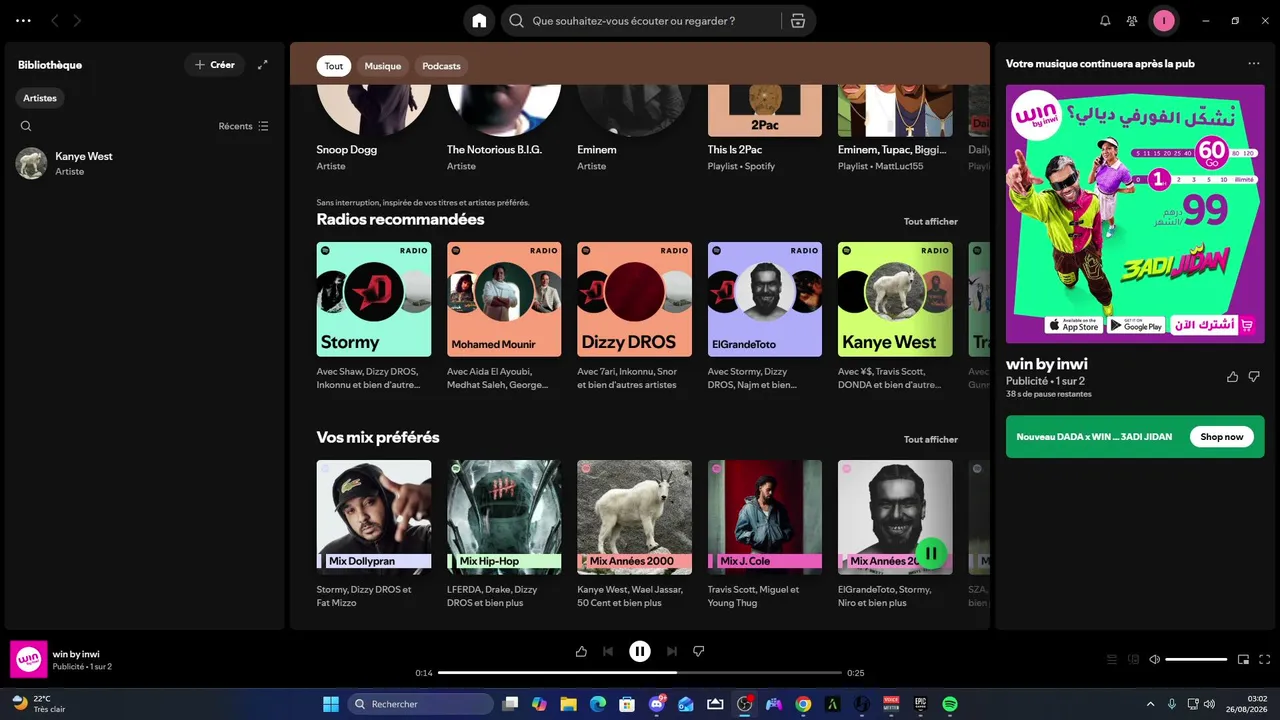Switch to the Podcasts filter tab
The image size is (1280, 720).
tap(441, 66)
